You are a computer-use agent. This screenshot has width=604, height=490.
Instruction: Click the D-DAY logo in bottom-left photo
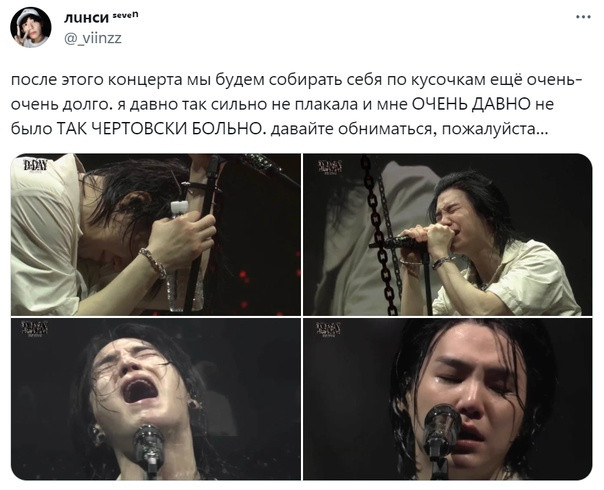click(35, 329)
